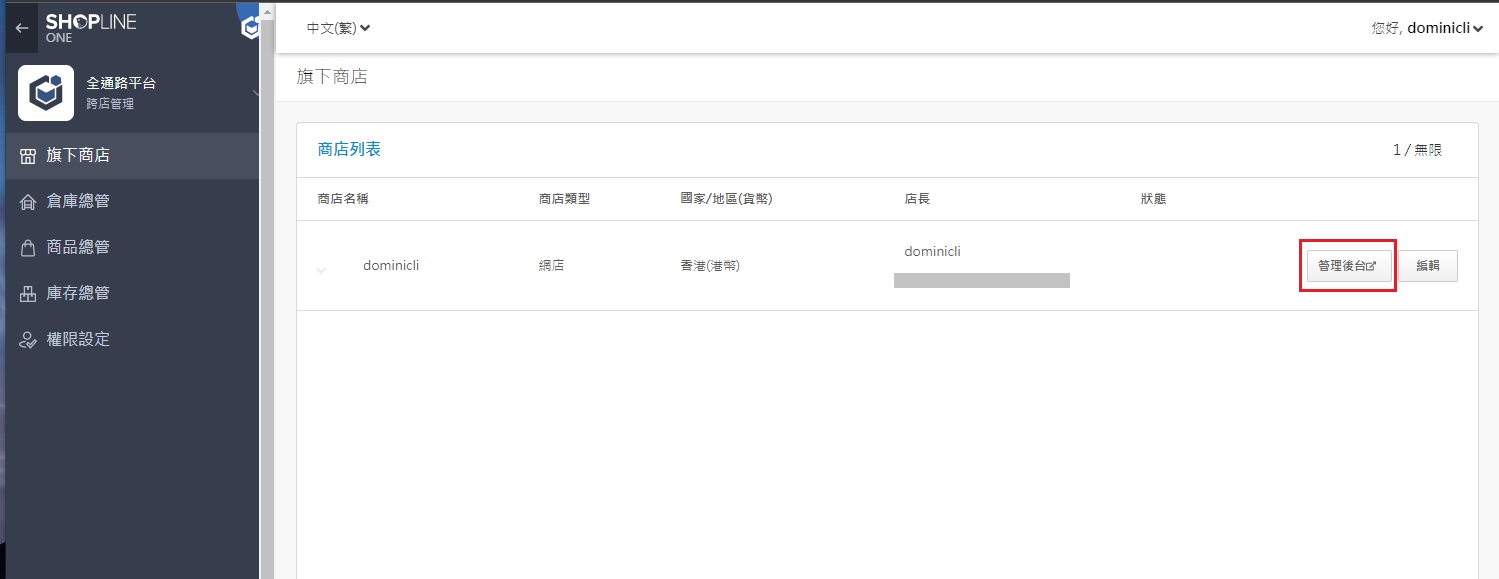
Task: Click the user-check icon next to 權限設定
Action: 28,340
